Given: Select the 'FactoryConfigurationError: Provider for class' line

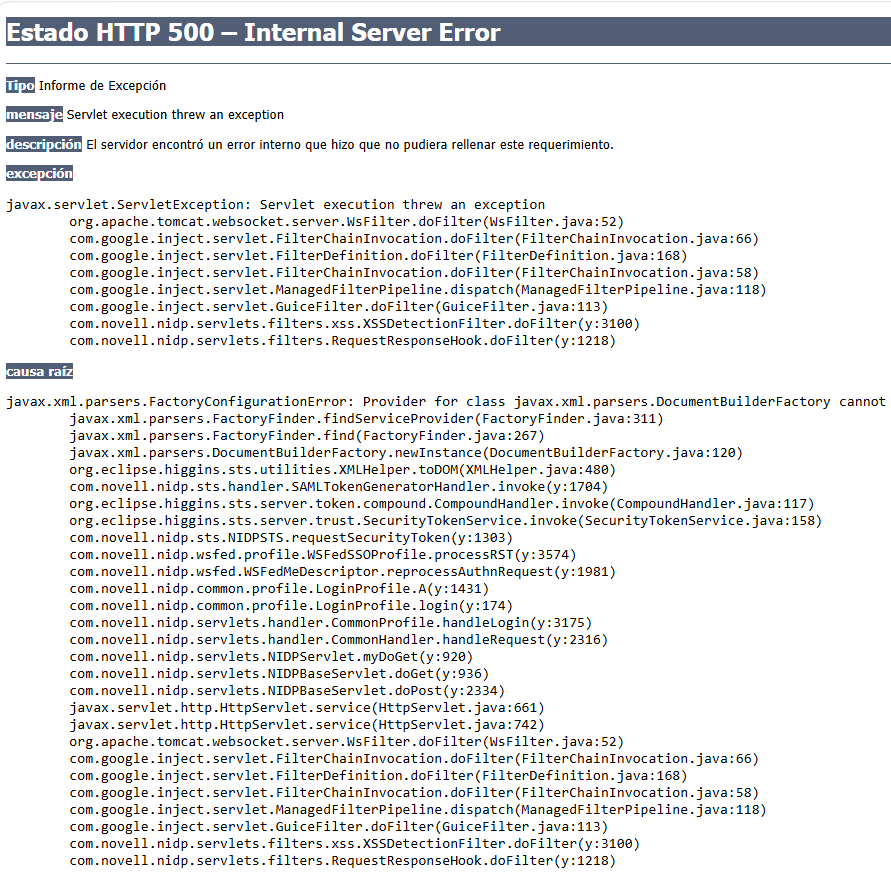Looking at the screenshot, I should 446,402.
